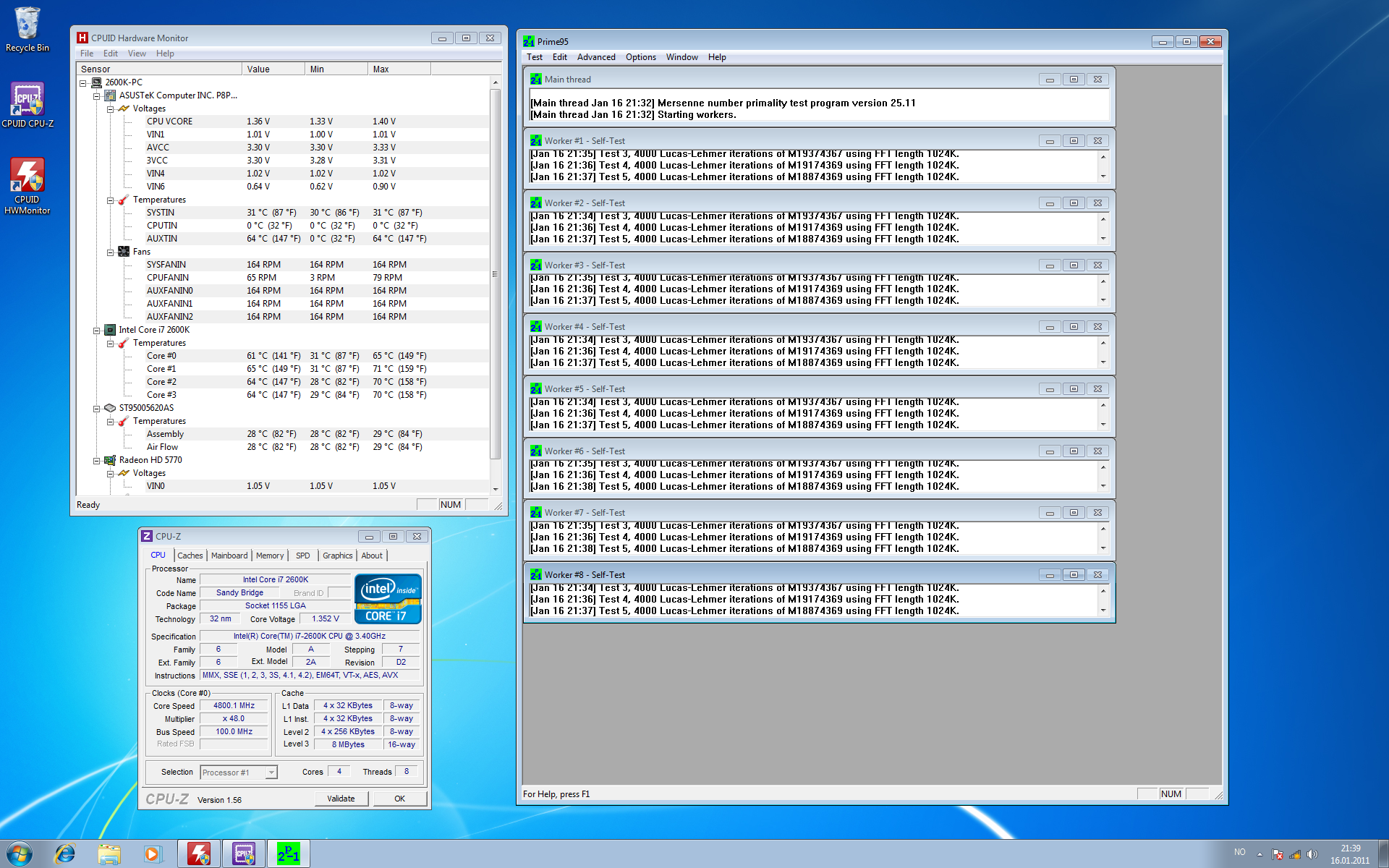Switch to Prime95 taskbar button
The width and height of the screenshot is (1389, 868).
(289, 854)
